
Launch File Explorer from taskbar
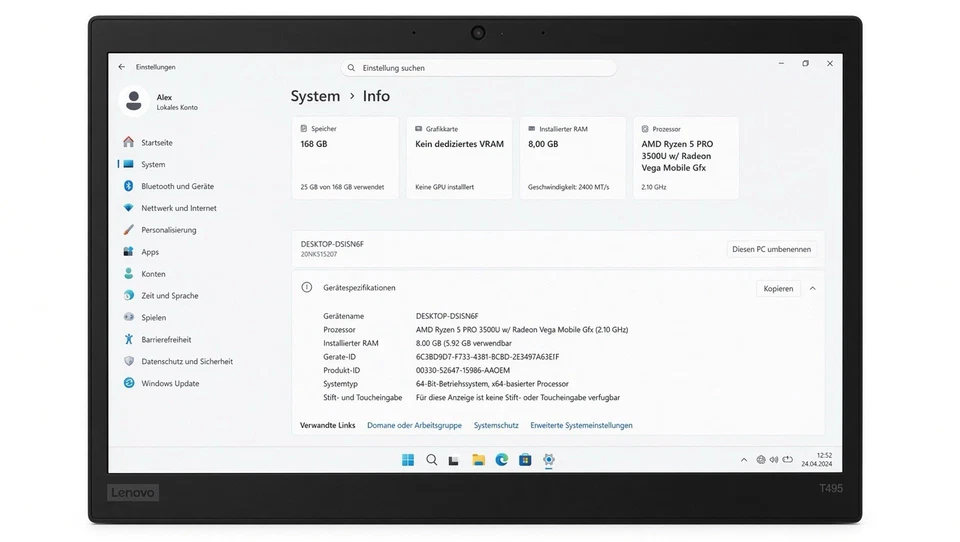(x=478, y=460)
